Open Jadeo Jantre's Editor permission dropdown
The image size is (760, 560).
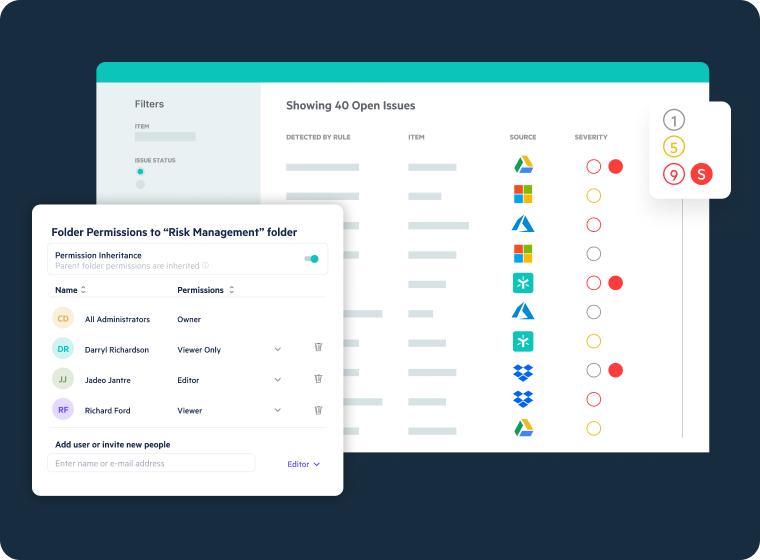278,380
